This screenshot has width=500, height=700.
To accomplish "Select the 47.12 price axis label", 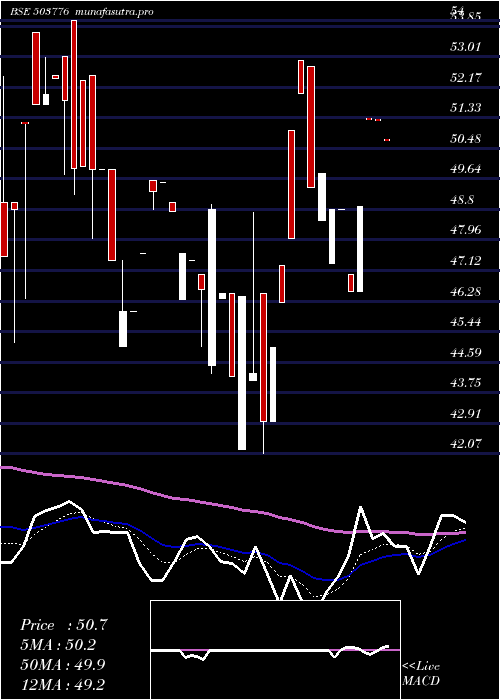I will pos(466,261).
